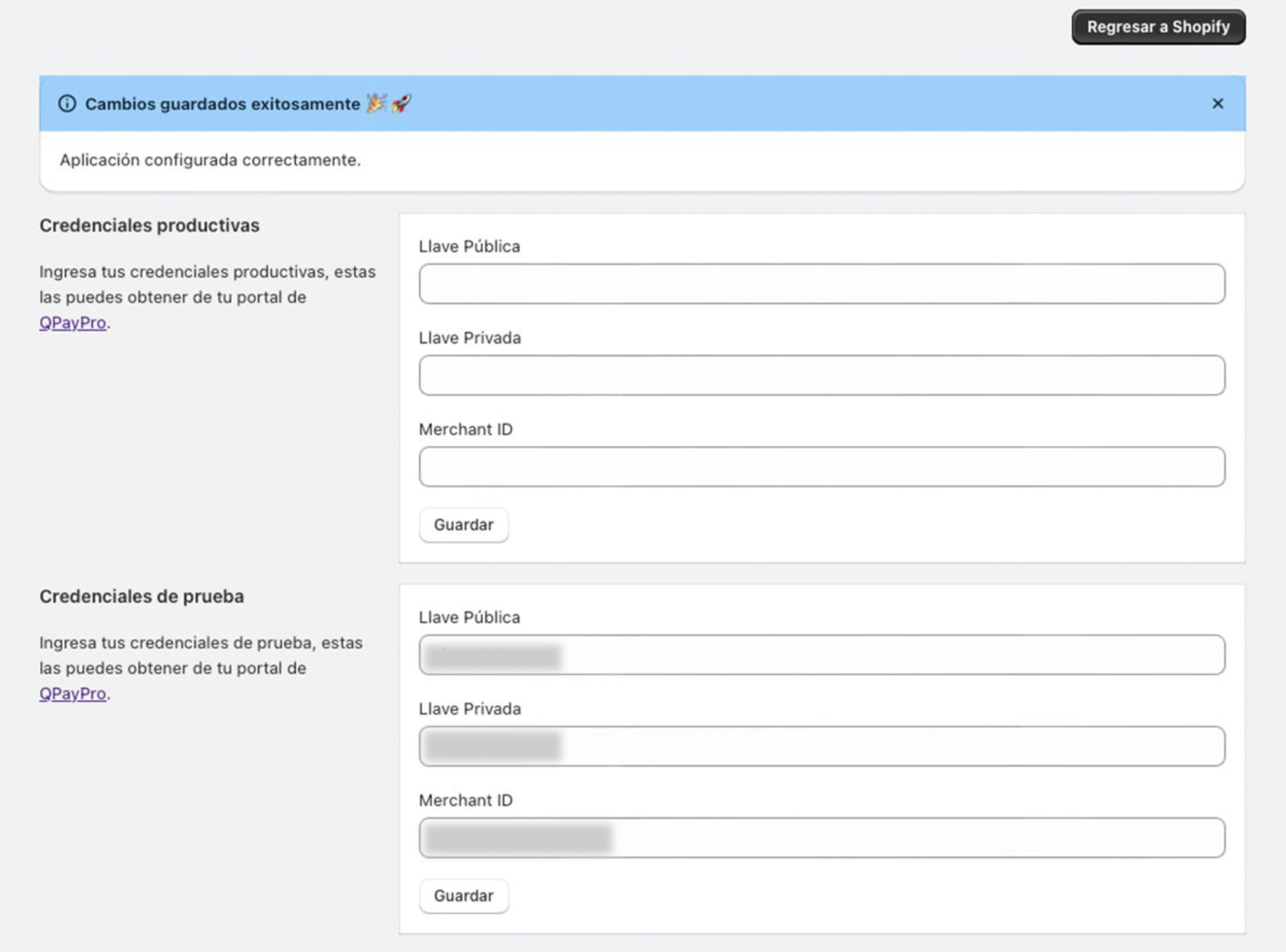Focus Merchant ID field in productivas
The height and width of the screenshot is (952, 1286).
pyautogui.click(x=822, y=466)
